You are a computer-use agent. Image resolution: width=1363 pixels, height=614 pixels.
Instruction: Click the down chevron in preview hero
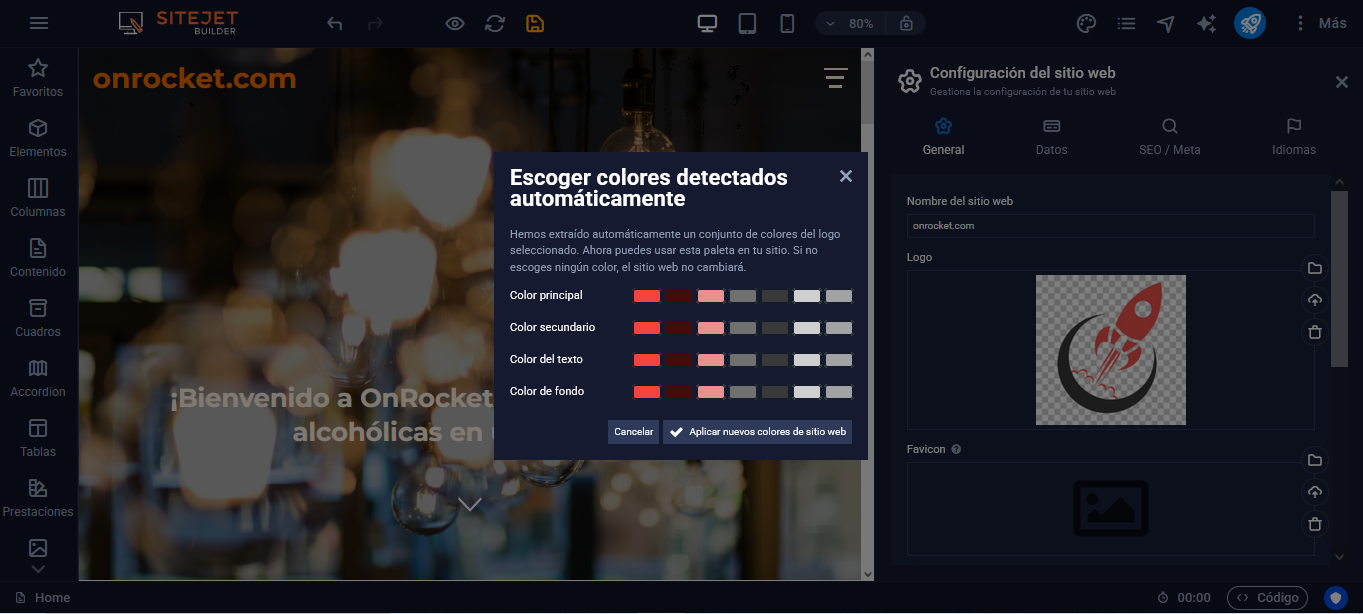pyautogui.click(x=470, y=504)
